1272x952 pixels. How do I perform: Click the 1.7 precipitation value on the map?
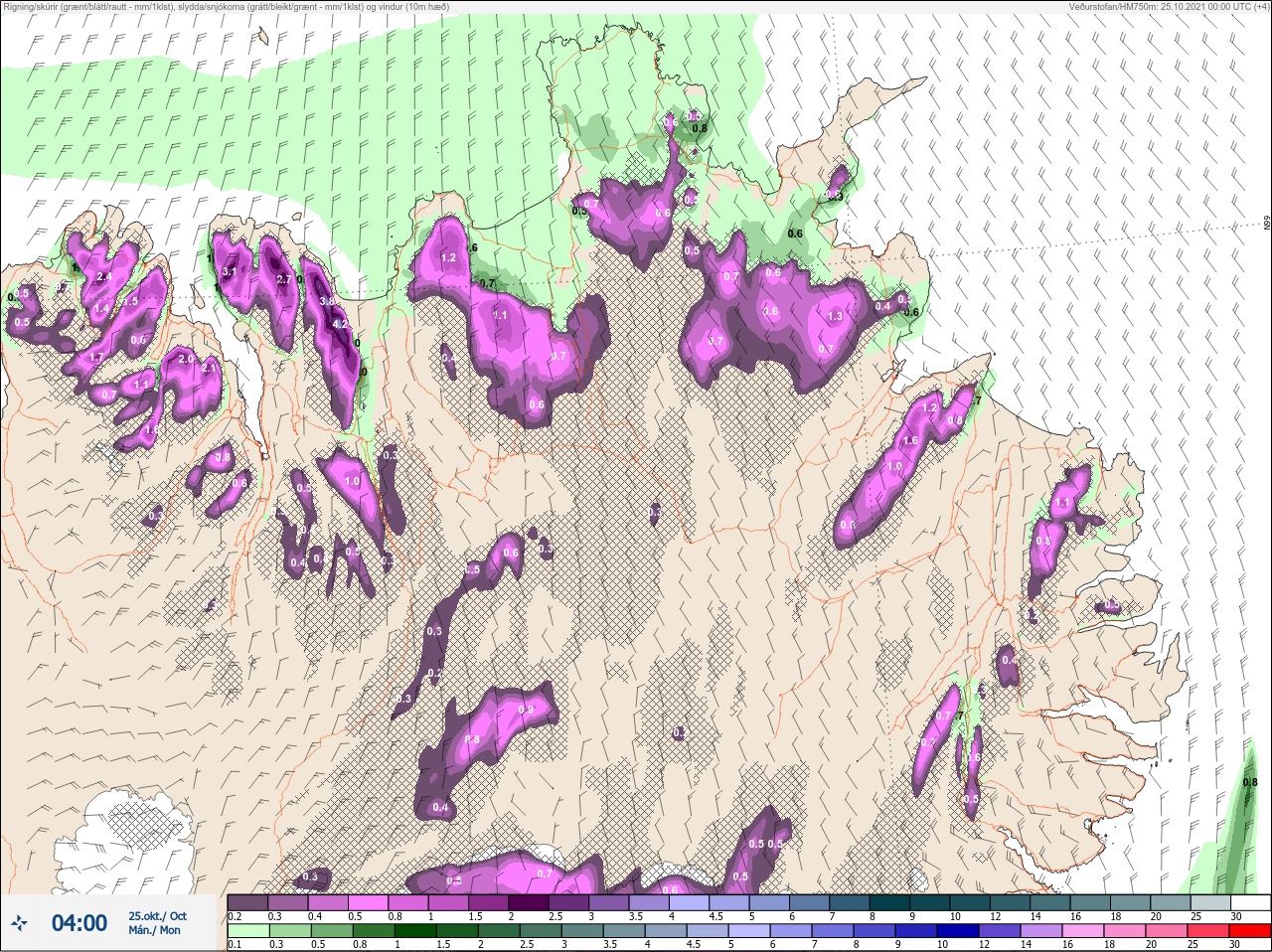pos(96,357)
